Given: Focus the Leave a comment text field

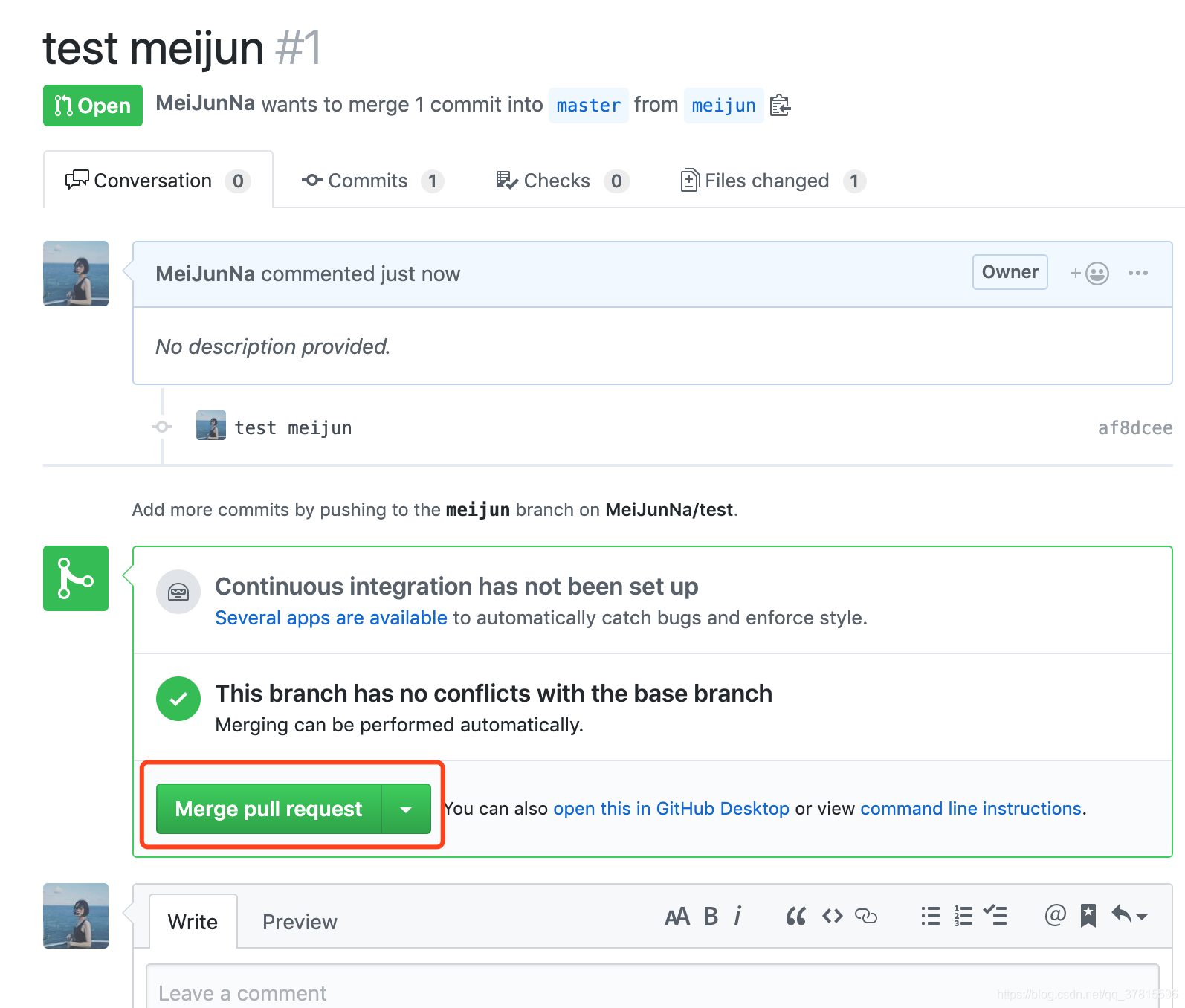Looking at the screenshot, I should (x=653, y=986).
